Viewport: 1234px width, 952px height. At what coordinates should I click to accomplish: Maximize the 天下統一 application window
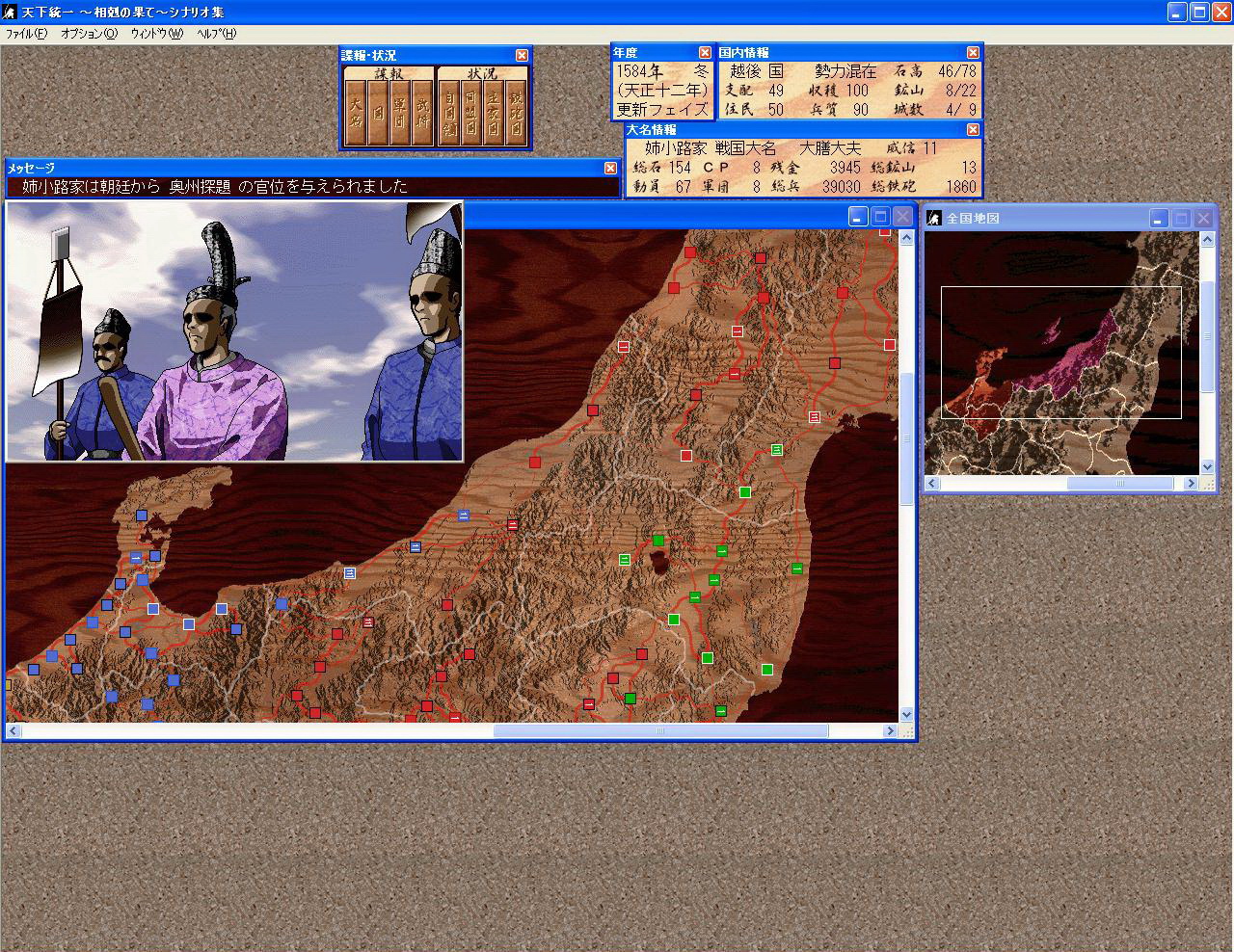(1199, 13)
